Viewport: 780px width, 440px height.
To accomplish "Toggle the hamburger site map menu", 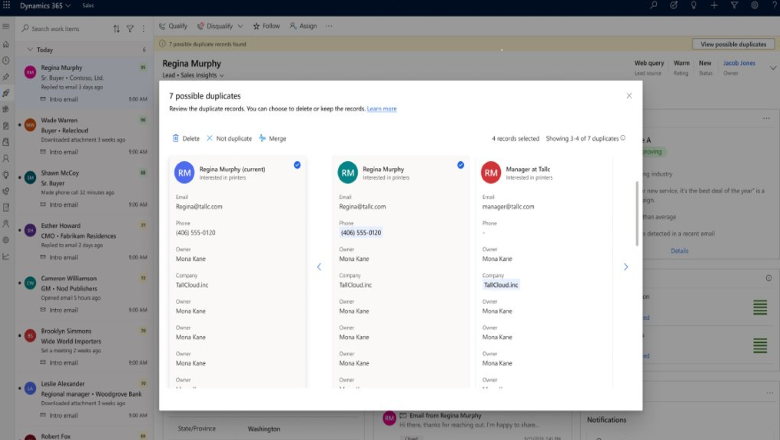I will [x=6, y=26].
